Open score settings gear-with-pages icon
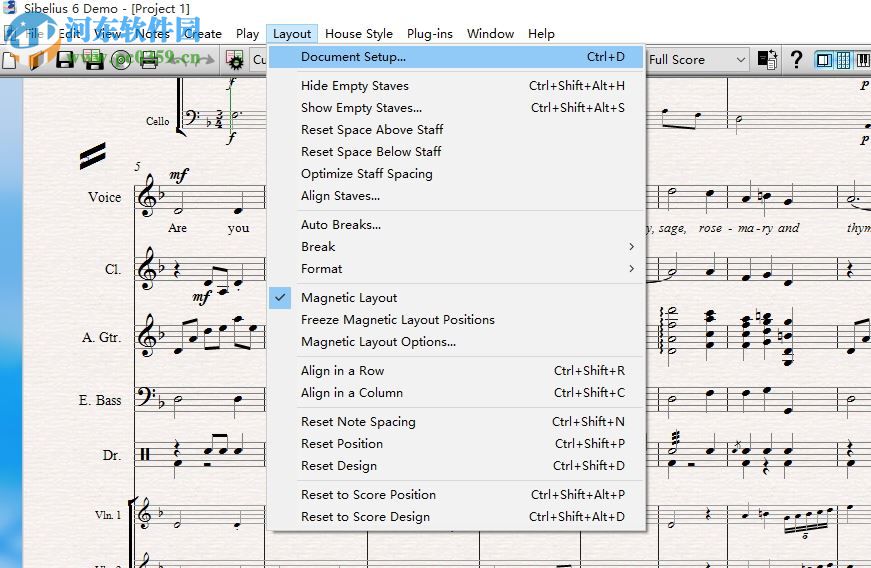Screen dimensions: 871x568 (235, 59)
